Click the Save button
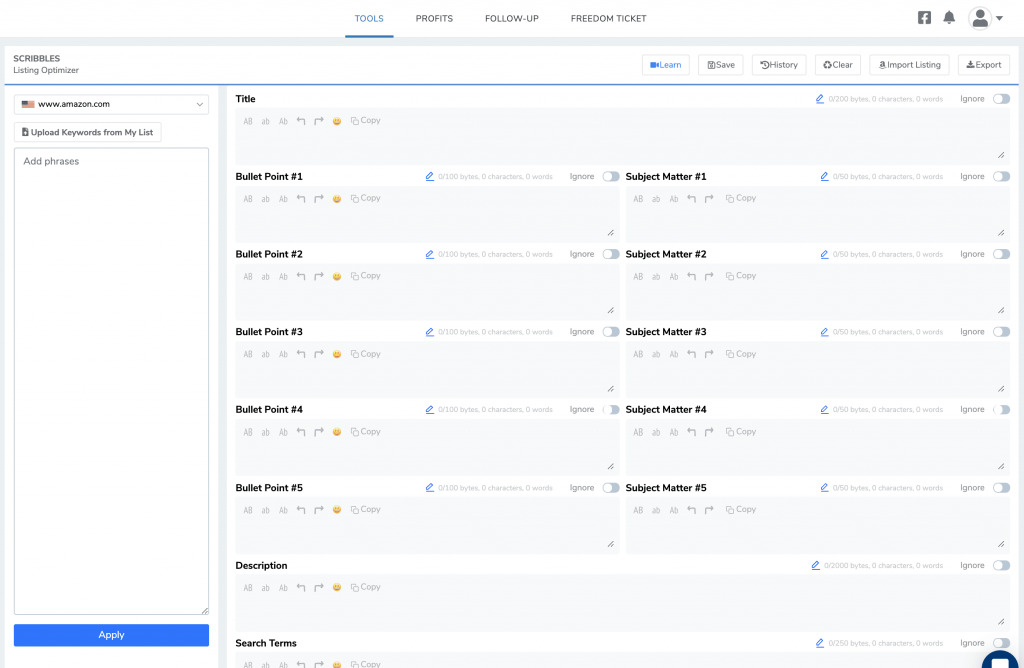1024x668 pixels. pos(721,65)
